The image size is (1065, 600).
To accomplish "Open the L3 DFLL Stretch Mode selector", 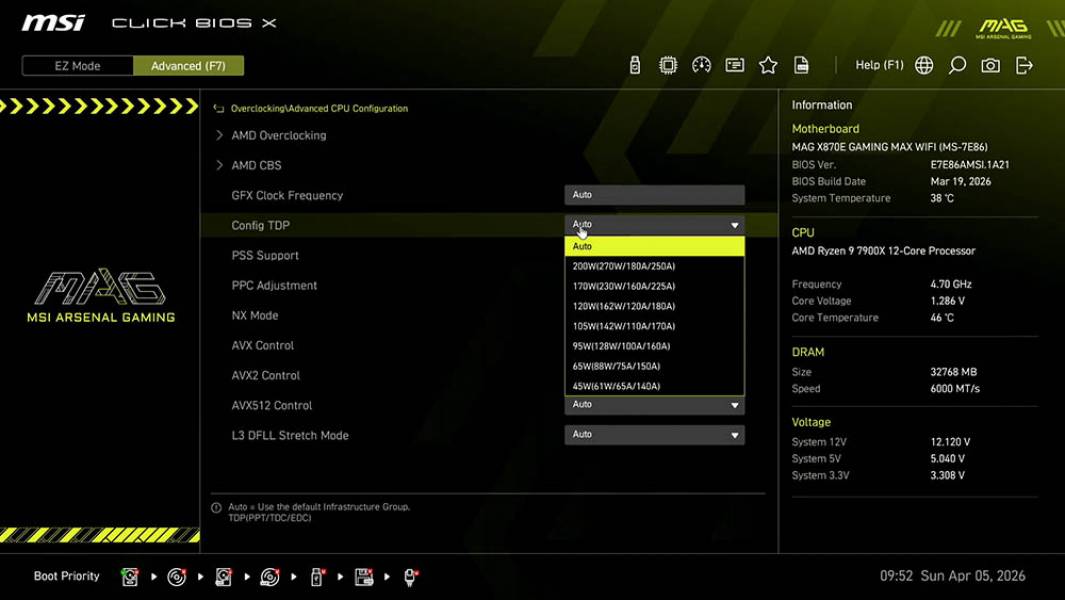I will click(654, 434).
